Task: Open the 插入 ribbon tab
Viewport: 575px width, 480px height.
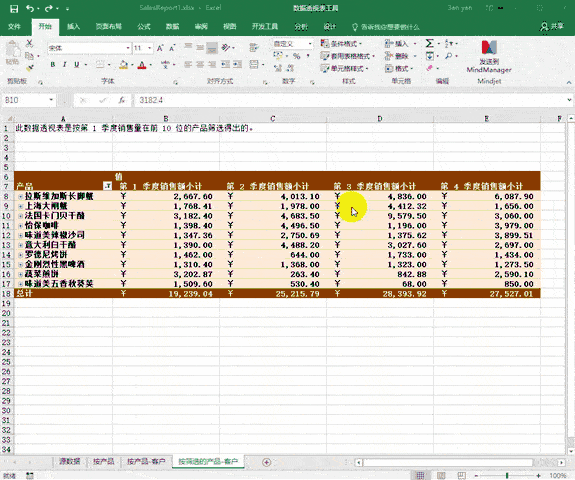Action: click(x=73, y=26)
